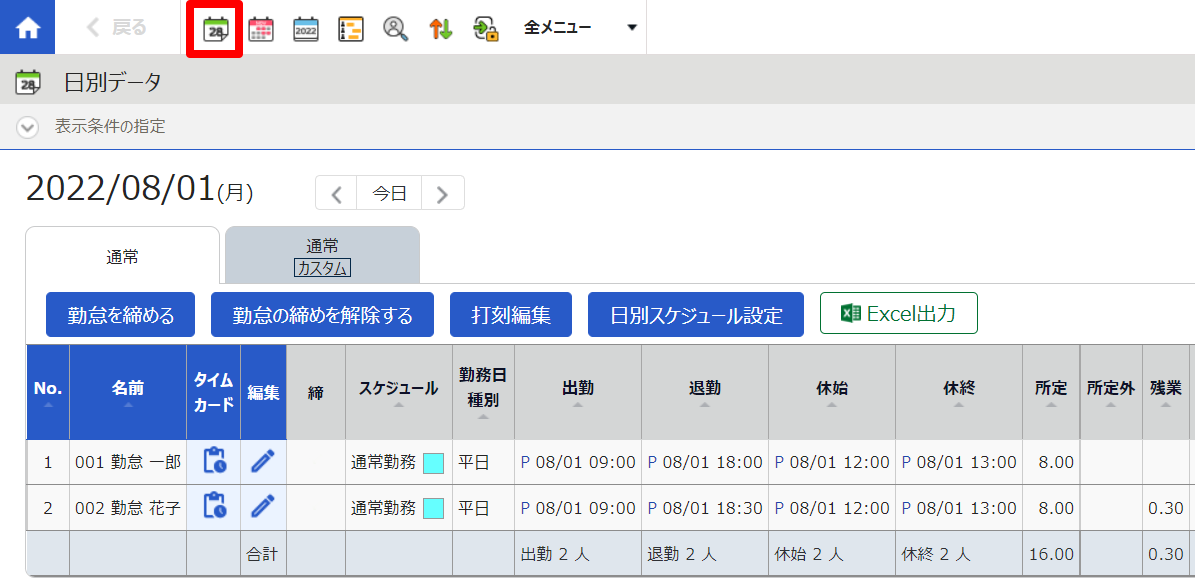
Task: Open the orange-green arrows import/export icon
Action: point(441,29)
